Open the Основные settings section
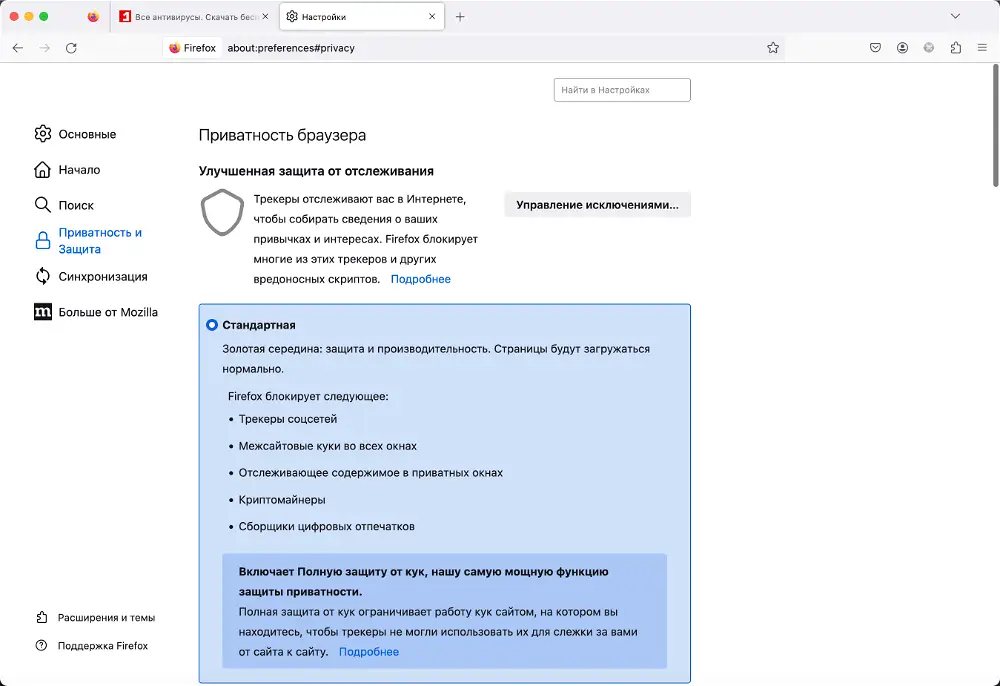This screenshot has width=1000, height=686. 87,134
